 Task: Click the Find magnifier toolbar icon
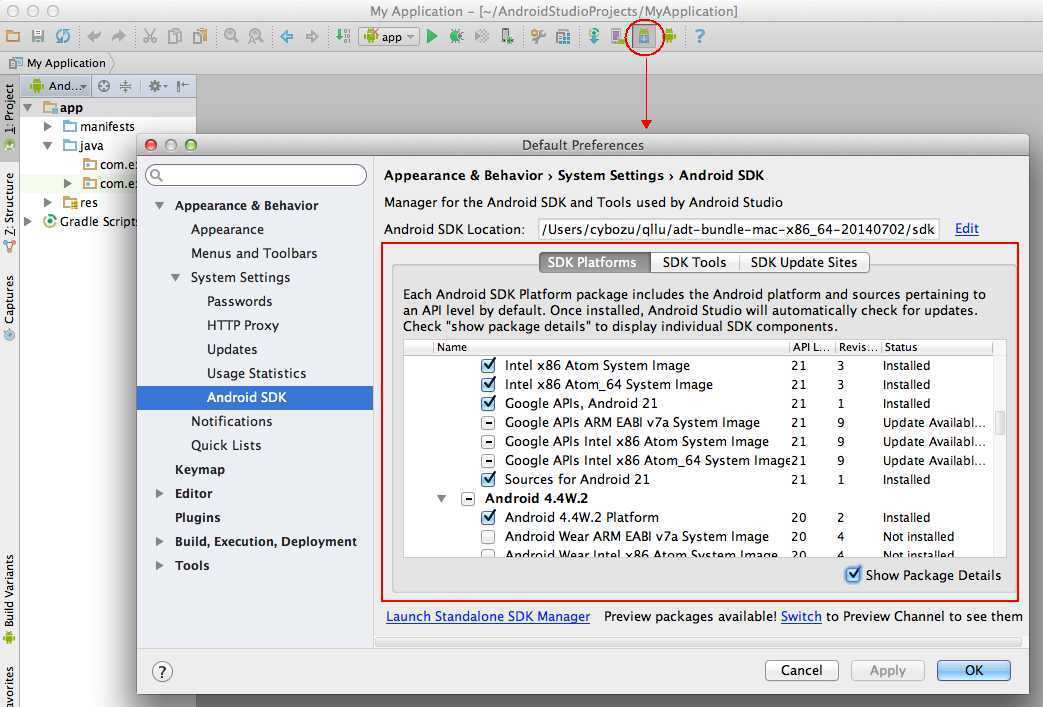[x=231, y=37]
